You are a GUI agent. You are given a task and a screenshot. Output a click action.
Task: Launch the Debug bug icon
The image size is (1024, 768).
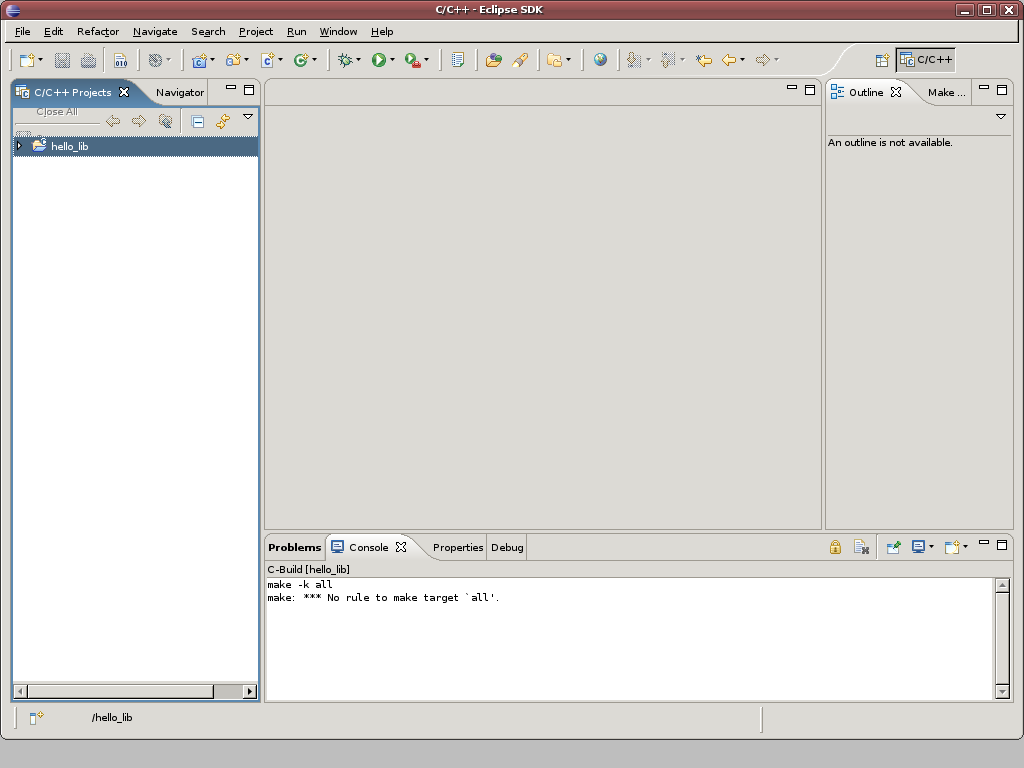click(345, 60)
